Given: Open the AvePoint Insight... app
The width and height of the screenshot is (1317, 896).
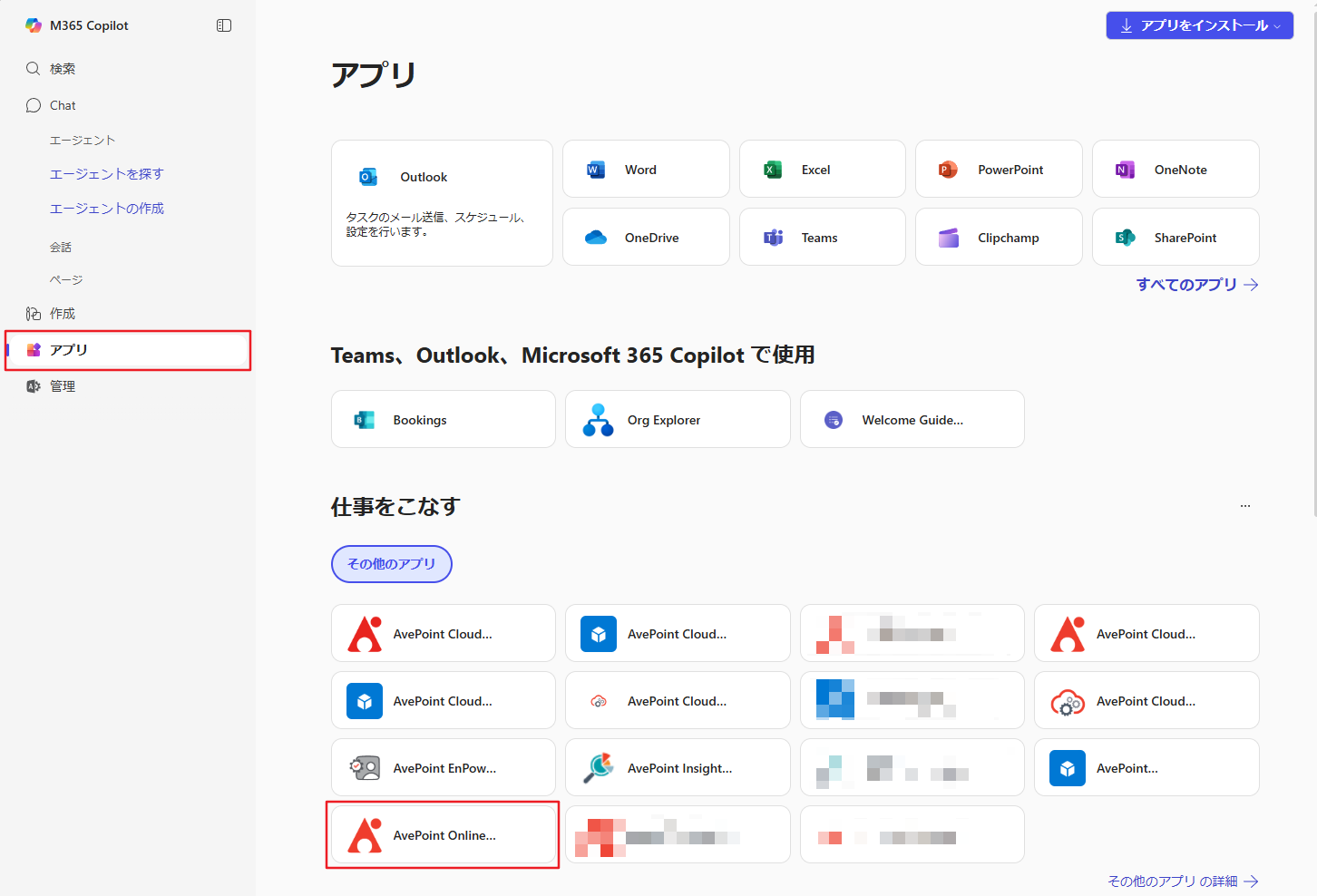Looking at the screenshot, I should point(678,767).
